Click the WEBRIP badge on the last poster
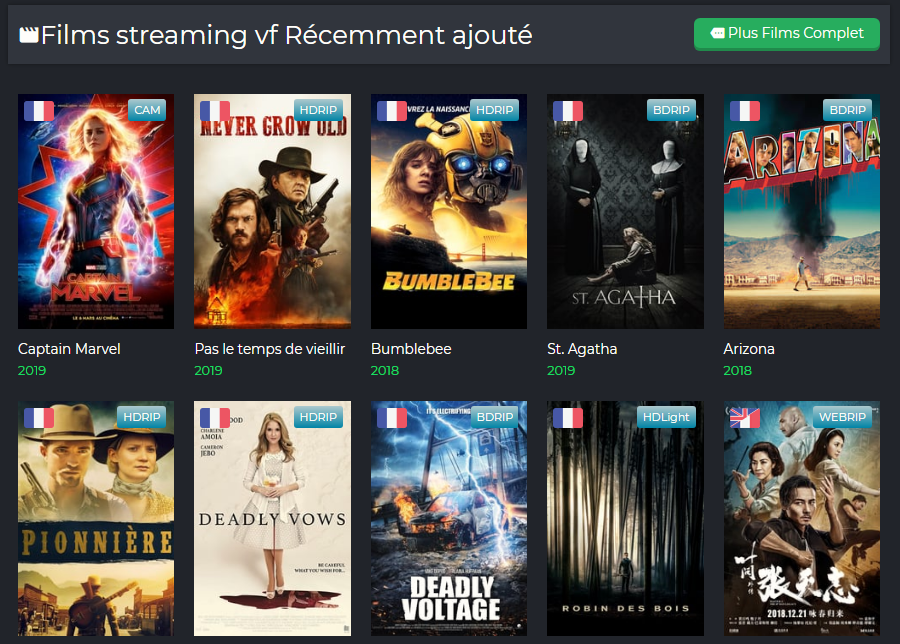The height and width of the screenshot is (644, 900). [x=842, y=417]
